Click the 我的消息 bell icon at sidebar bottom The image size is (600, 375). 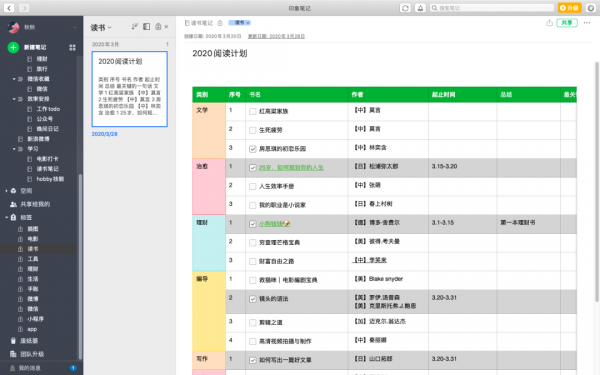click(12, 368)
